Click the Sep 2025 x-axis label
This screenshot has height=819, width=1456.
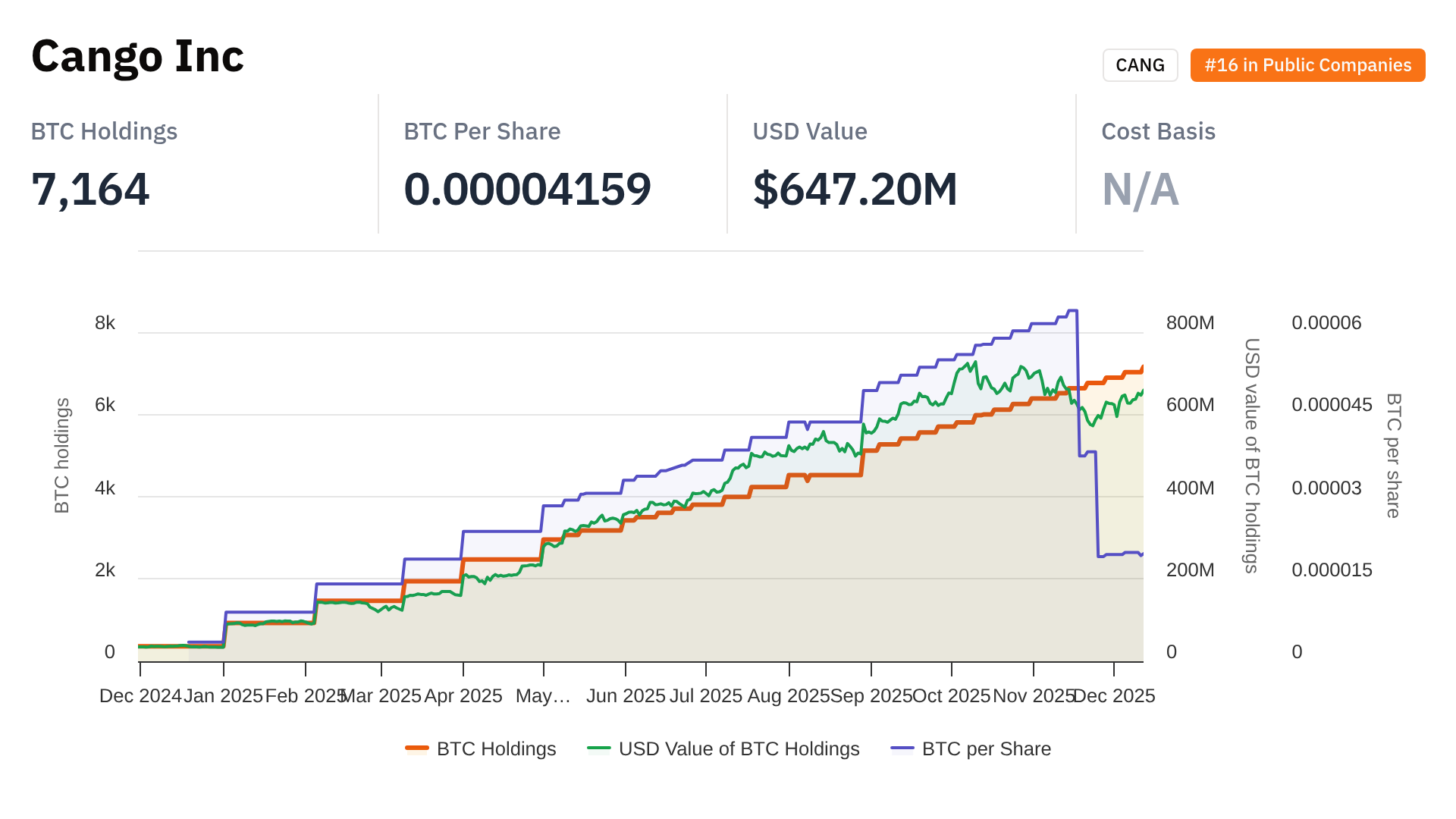[871, 696]
